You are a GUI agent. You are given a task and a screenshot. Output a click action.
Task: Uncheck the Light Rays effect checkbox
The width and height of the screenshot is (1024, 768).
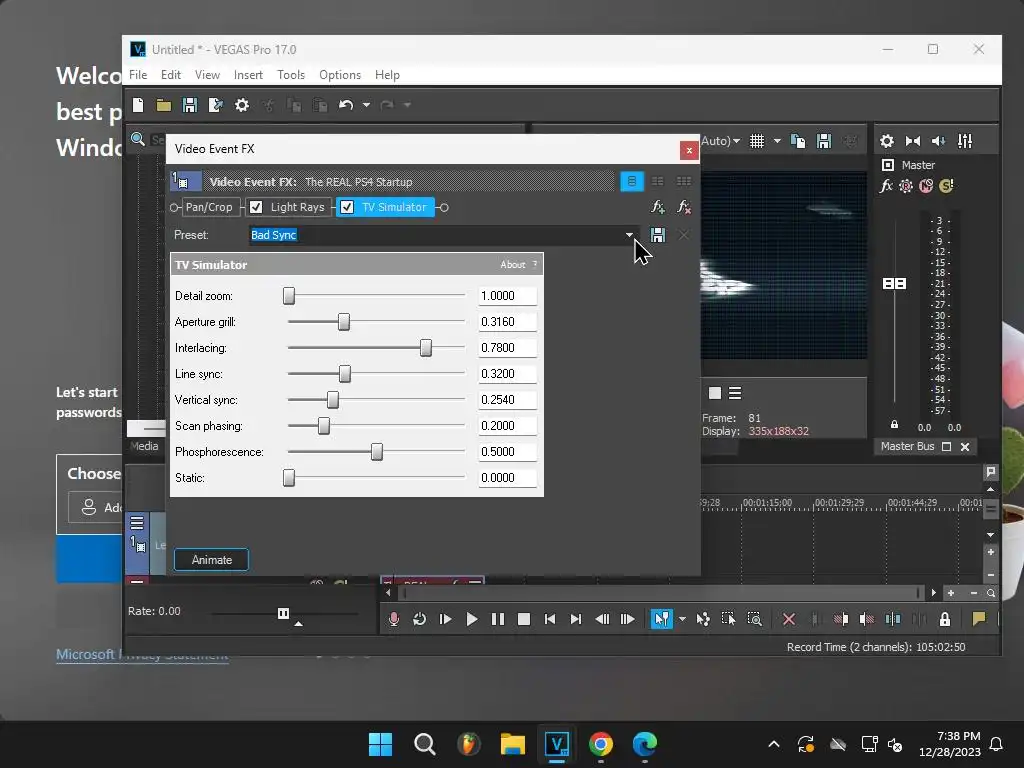point(256,207)
